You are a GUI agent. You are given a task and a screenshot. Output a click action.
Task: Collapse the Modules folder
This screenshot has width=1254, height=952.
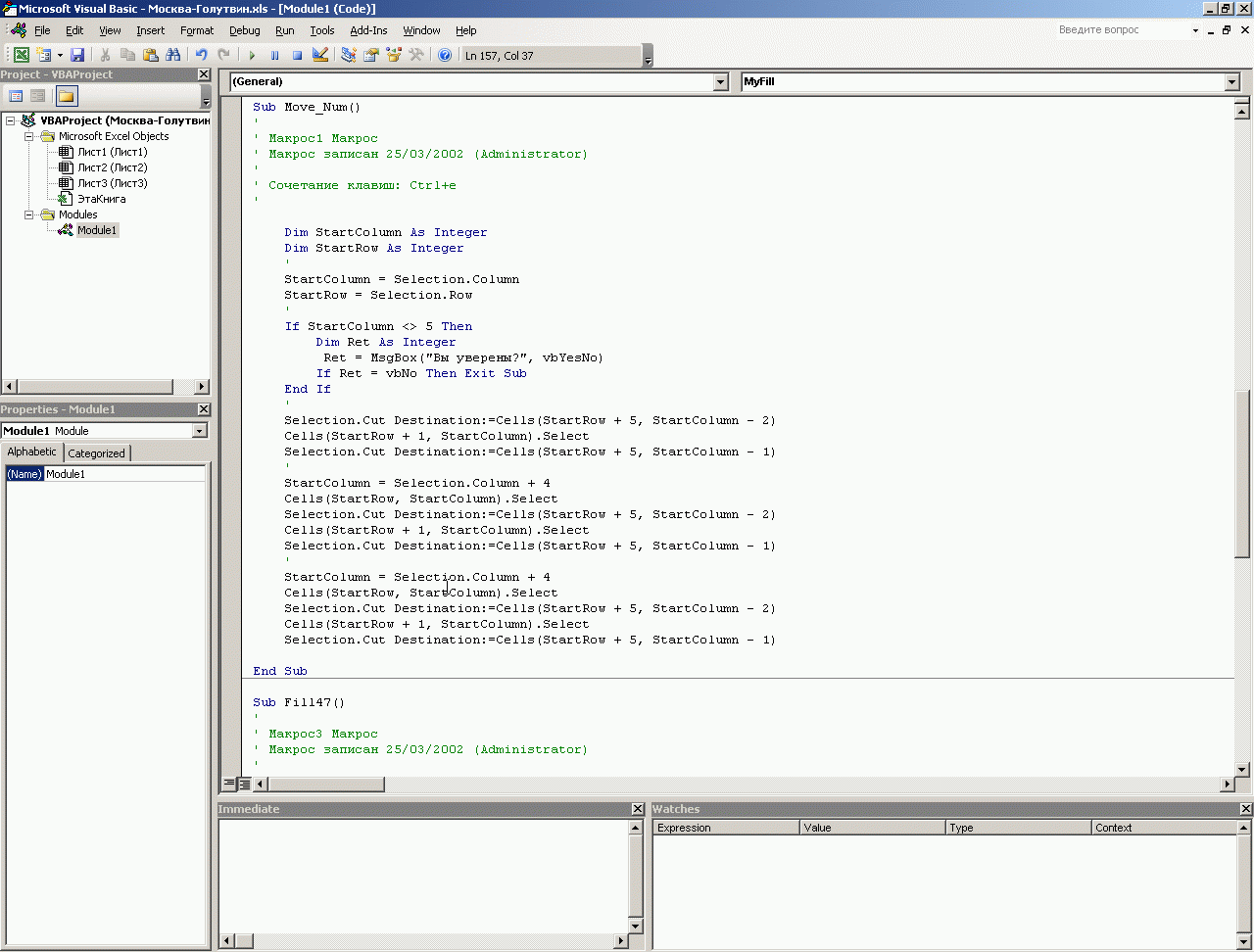[x=29, y=214]
